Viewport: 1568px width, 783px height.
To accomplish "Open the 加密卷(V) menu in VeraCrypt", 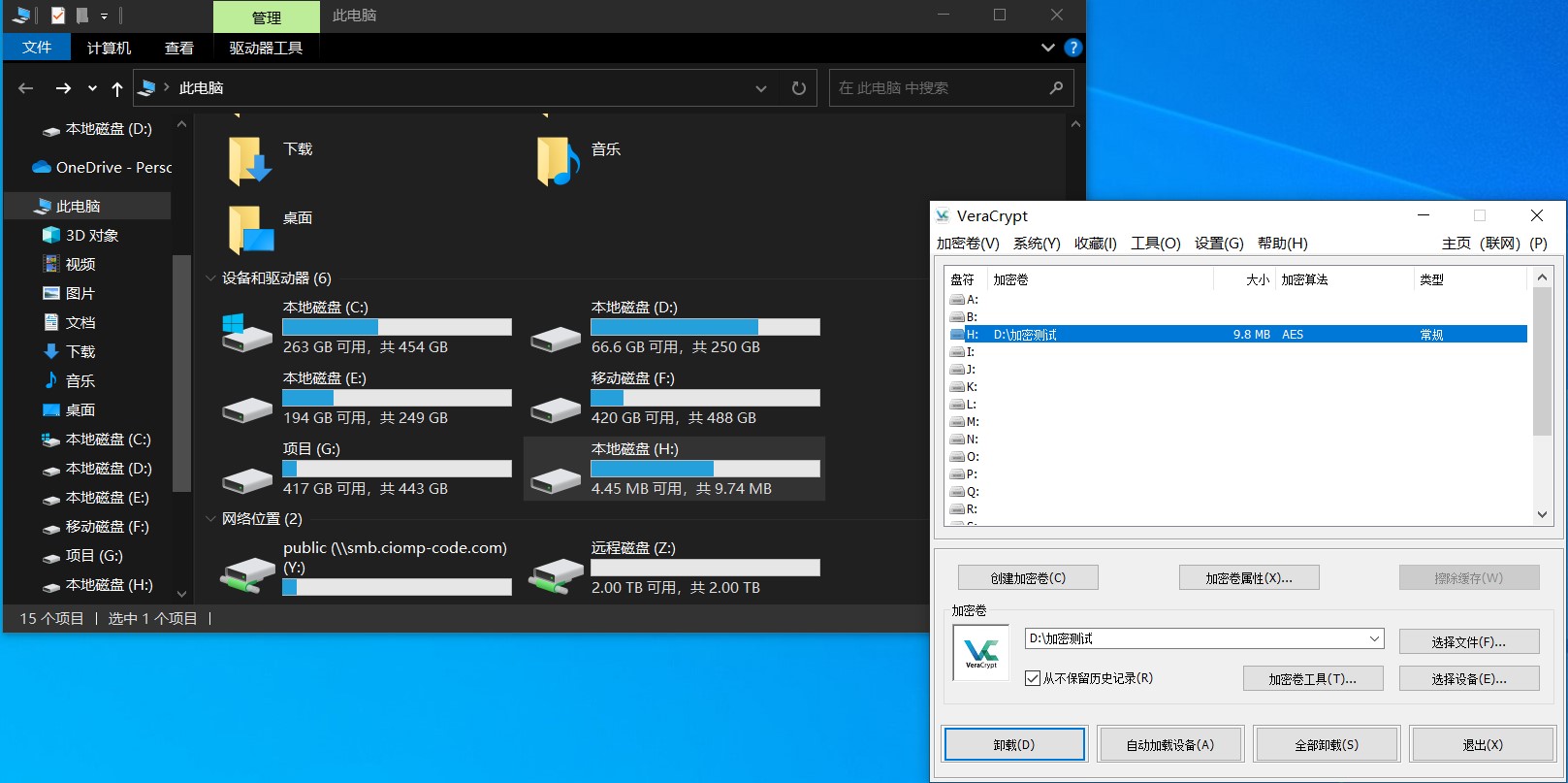I will click(x=968, y=244).
